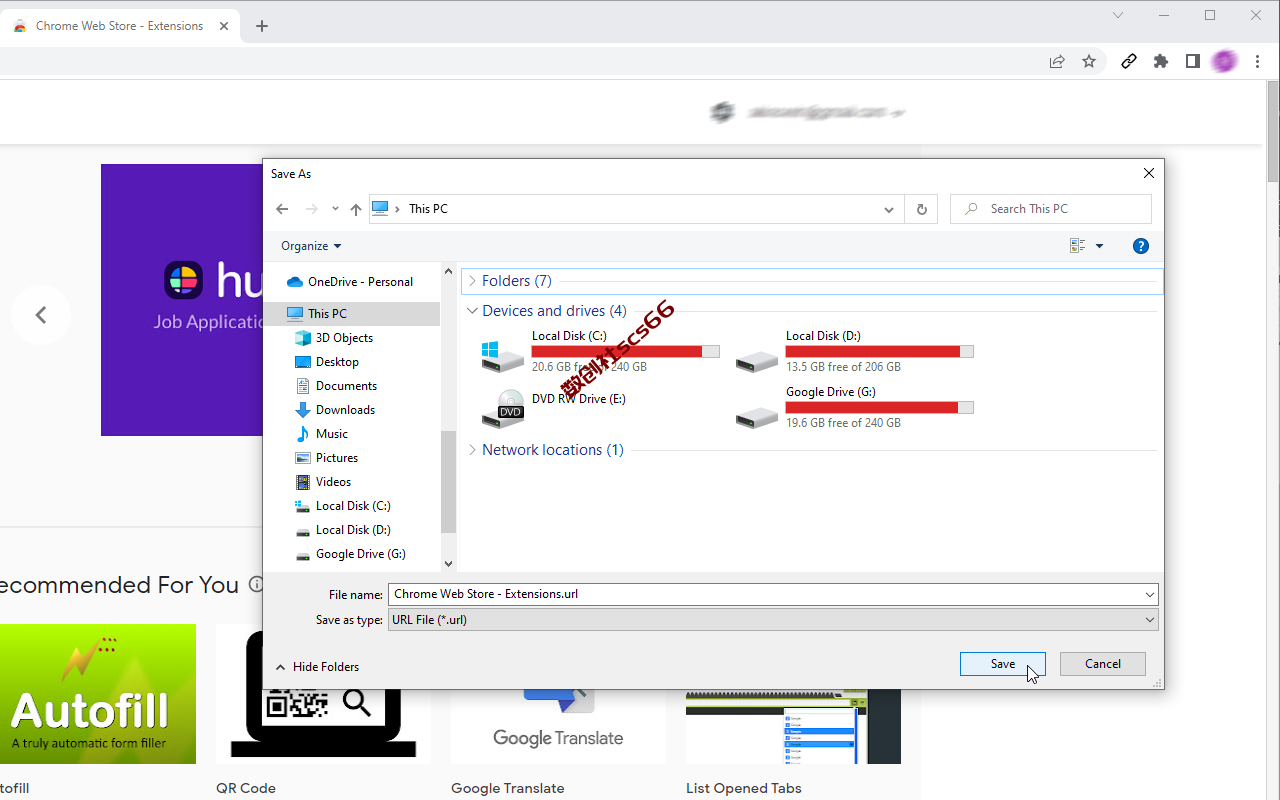Screen dimensions: 1280x800
Task: Click the Share this page icon in Chrome
Action: [x=1057, y=61]
